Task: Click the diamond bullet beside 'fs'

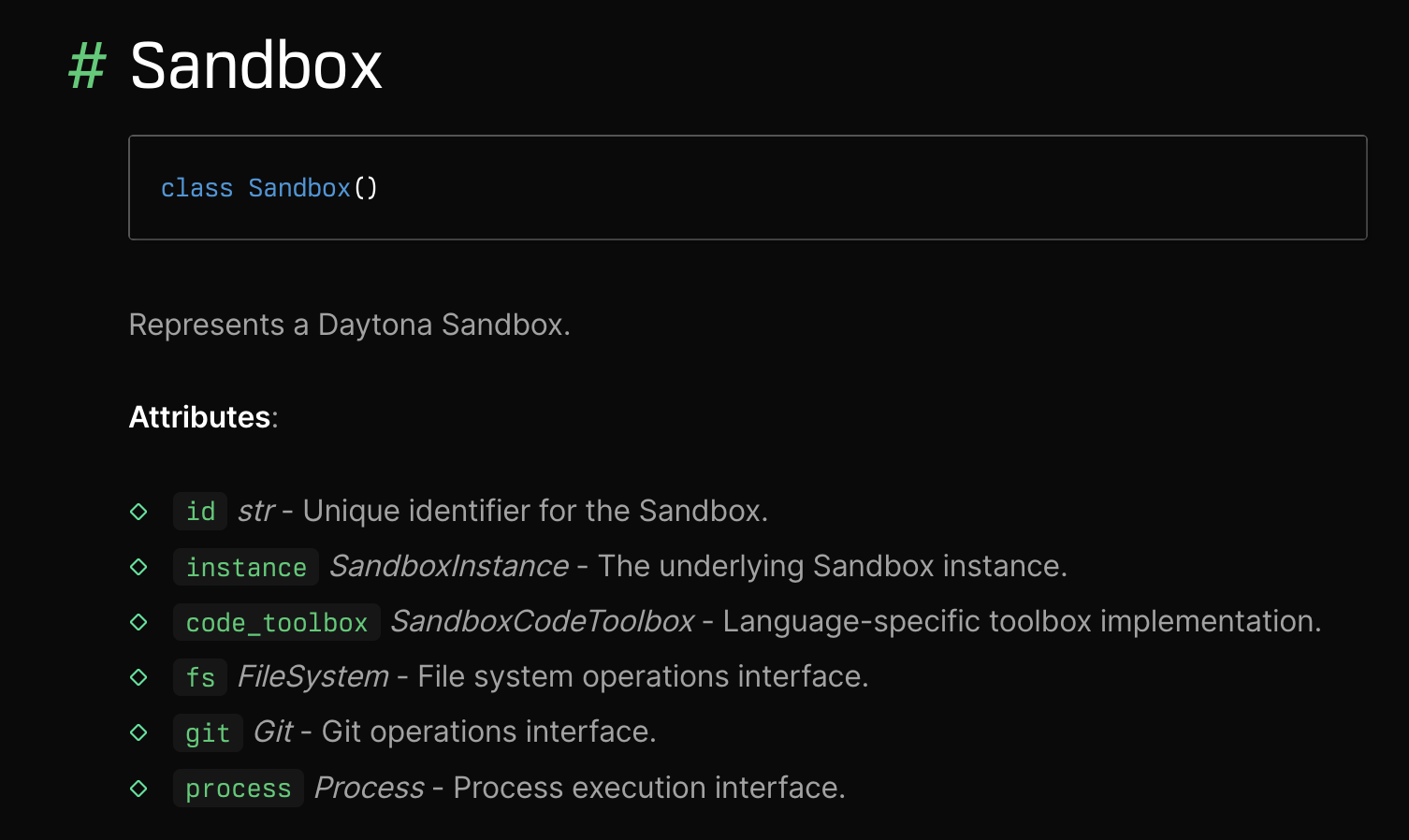Action: (138, 677)
